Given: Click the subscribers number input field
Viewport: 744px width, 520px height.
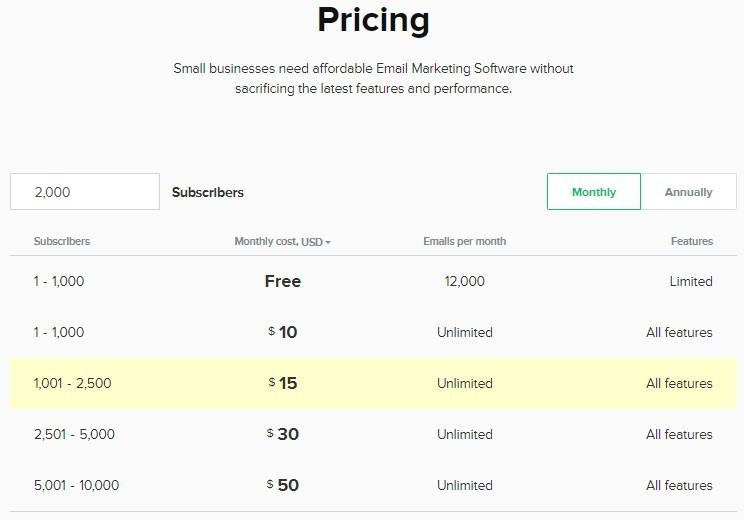Looking at the screenshot, I should click(x=85, y=192).
